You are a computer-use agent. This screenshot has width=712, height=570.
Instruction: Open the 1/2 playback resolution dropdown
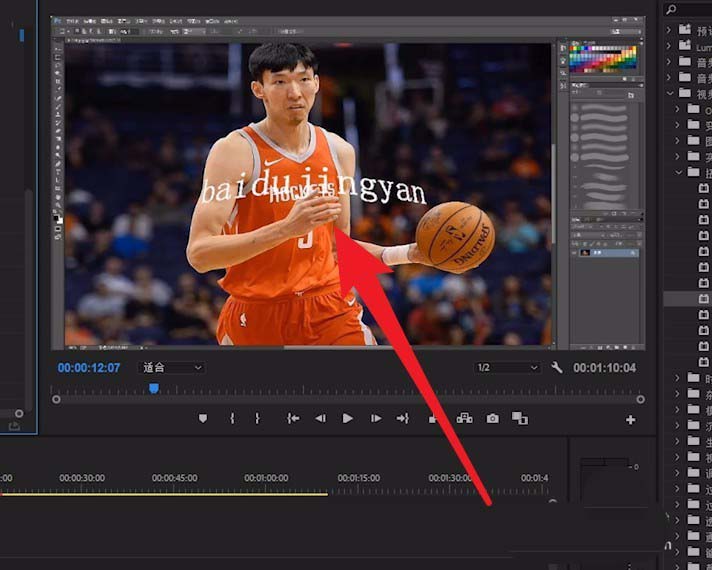click(507, 367)
